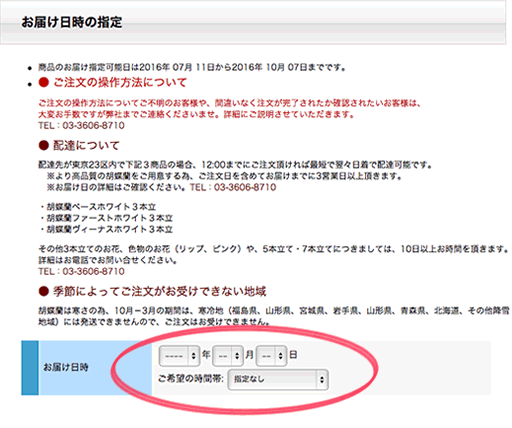512x428 pixels.
Task: Open the delivery day dropdown
Action: (x=271, y=356)
